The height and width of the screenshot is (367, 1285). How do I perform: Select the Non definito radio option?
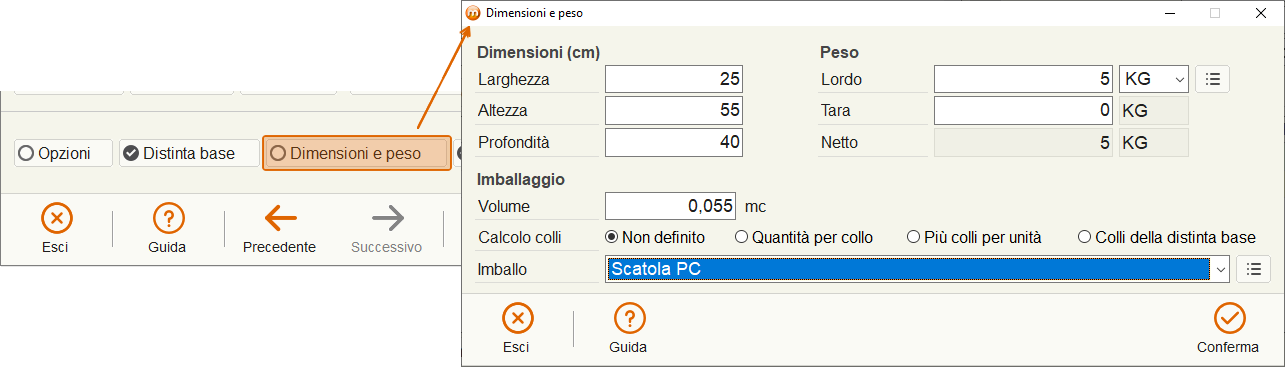655,237
